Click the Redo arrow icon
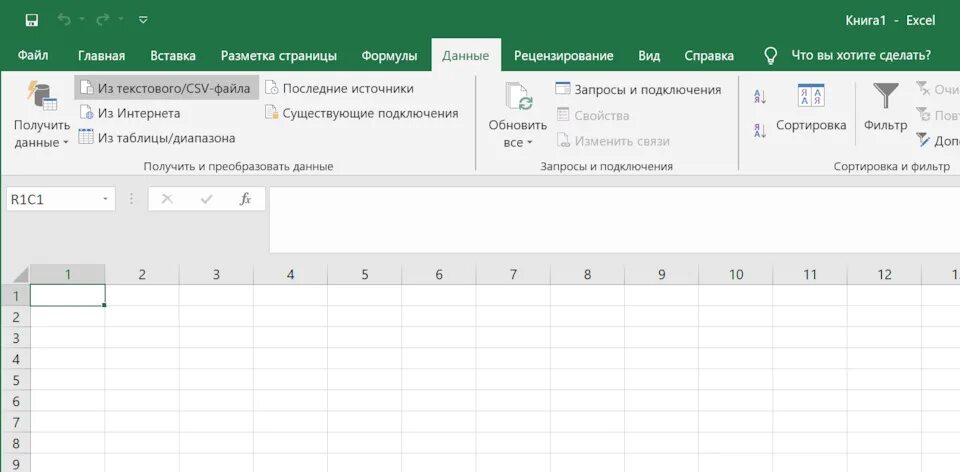 102,20
